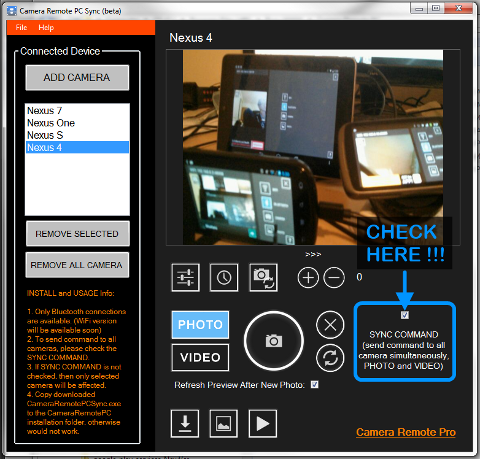Switch to VIDEO mode

coord(200,358)
